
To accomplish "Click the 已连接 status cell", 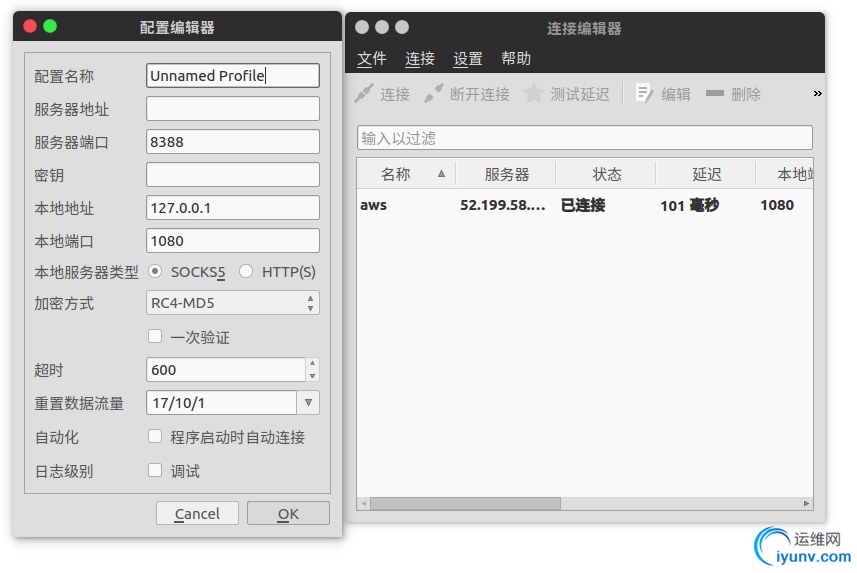I will 583,205.
